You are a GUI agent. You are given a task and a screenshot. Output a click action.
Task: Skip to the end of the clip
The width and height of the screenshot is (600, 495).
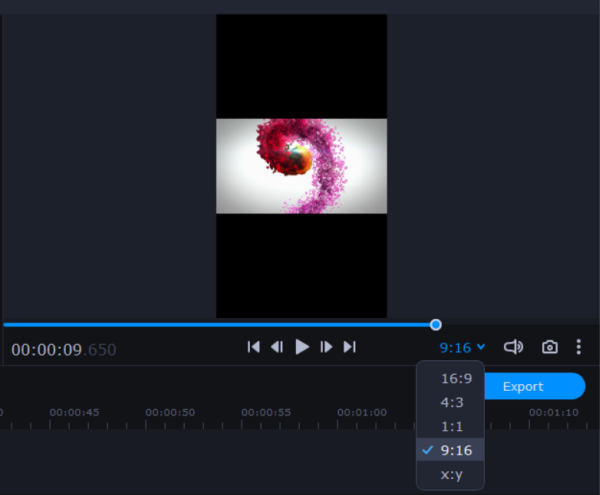(349, 347)
